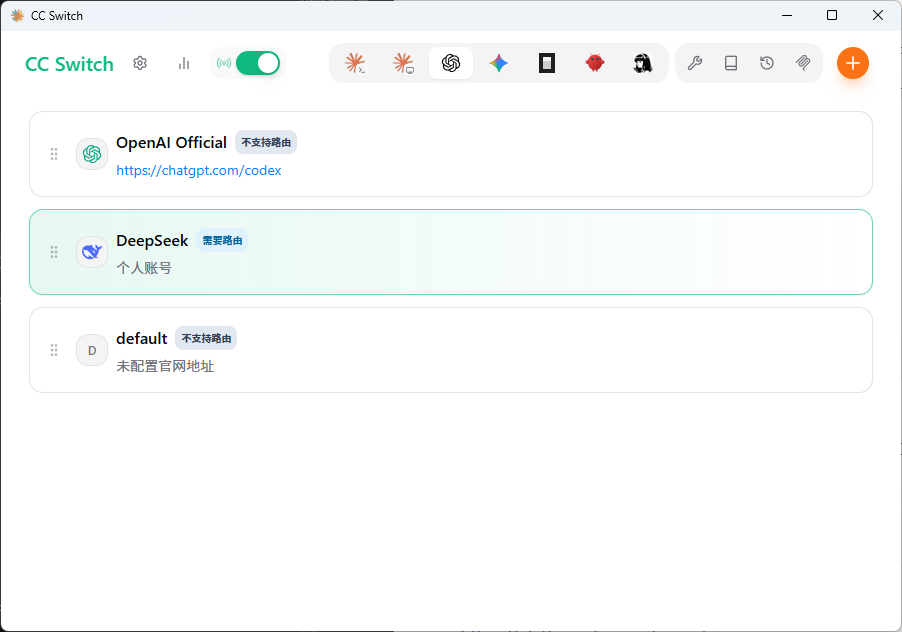
Task: Click the 不支持路由 badge on OpenAI Official
Action: tap(266, 143)
